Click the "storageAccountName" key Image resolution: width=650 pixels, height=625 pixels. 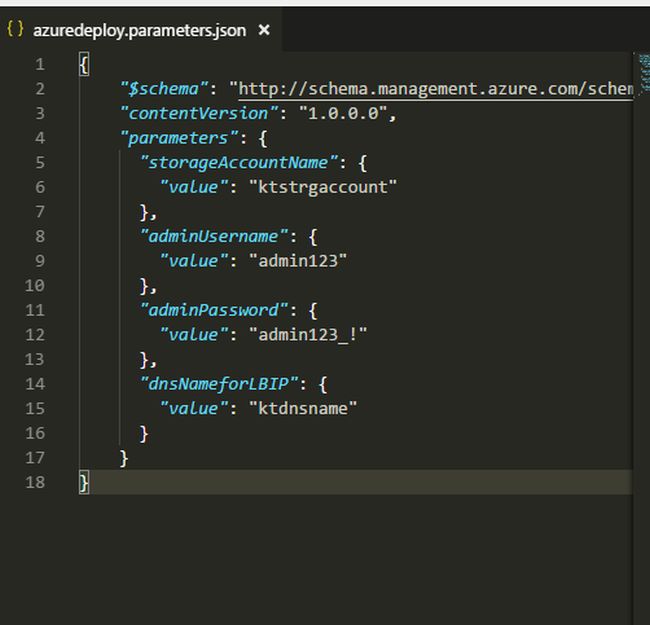239,163
